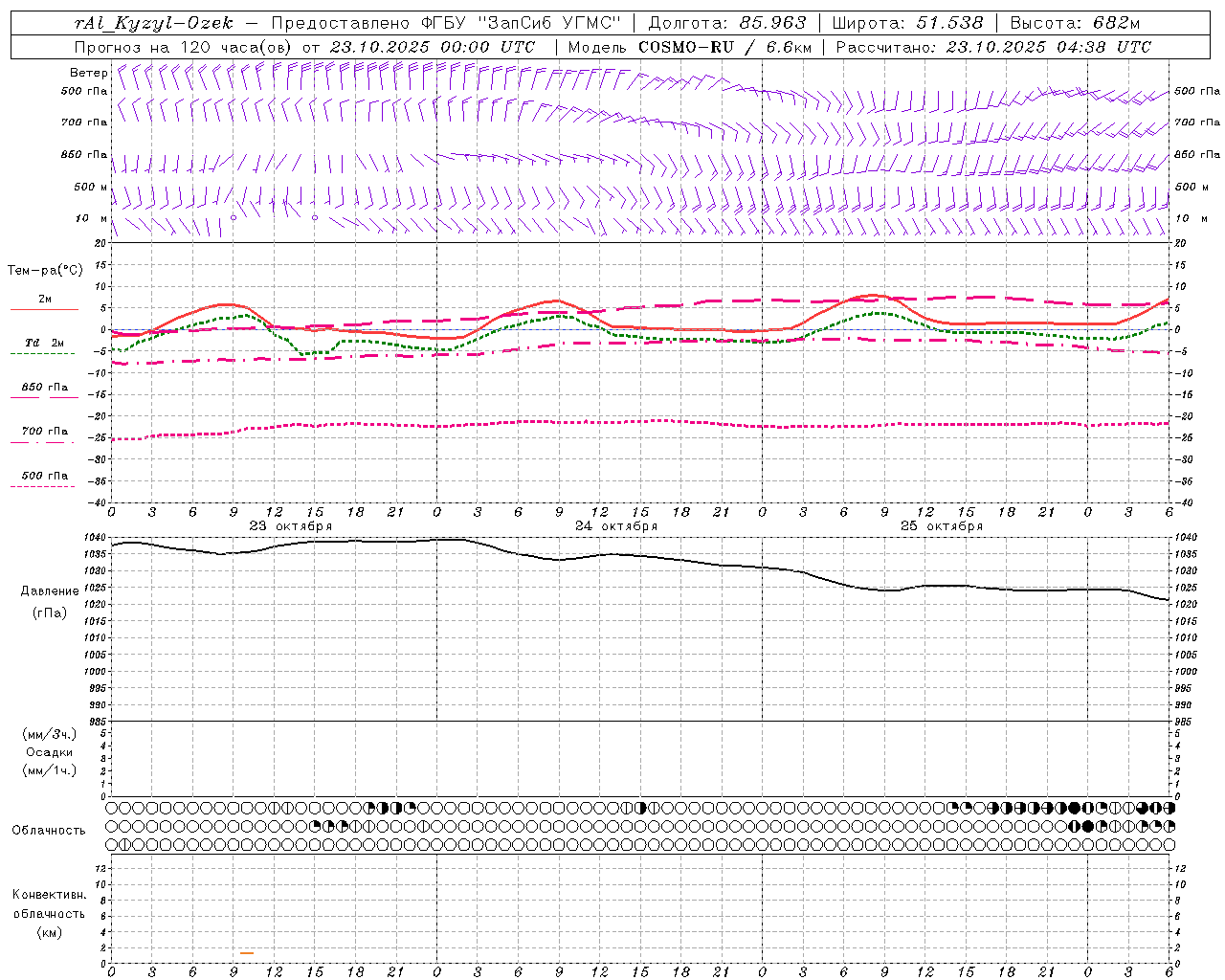Click the Широта: 51.538 latitude value
Image resolution: width=1225 pixels, height=980 pixels.
coord(907,23)
